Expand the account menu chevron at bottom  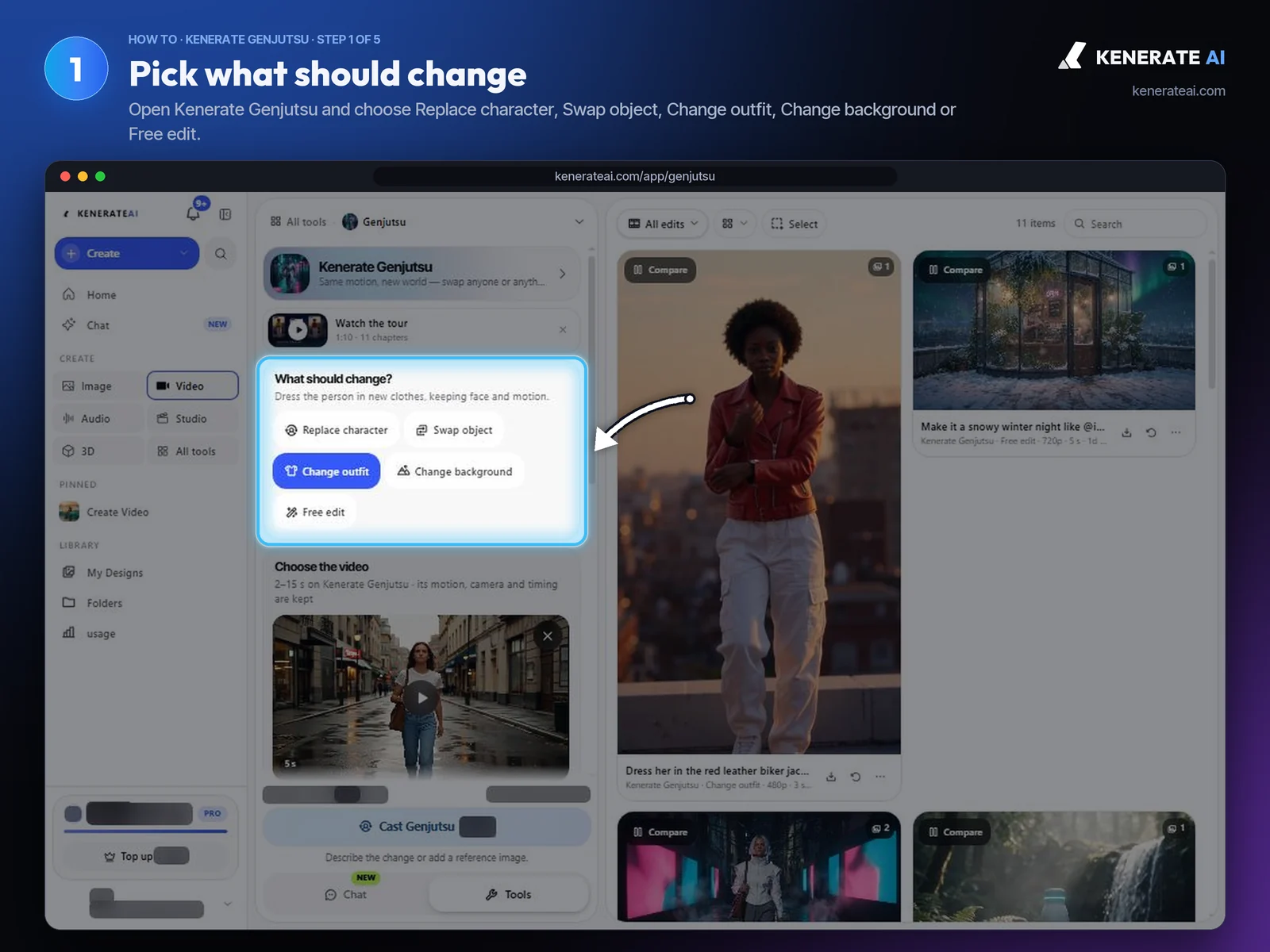click(x=228, y=904)
